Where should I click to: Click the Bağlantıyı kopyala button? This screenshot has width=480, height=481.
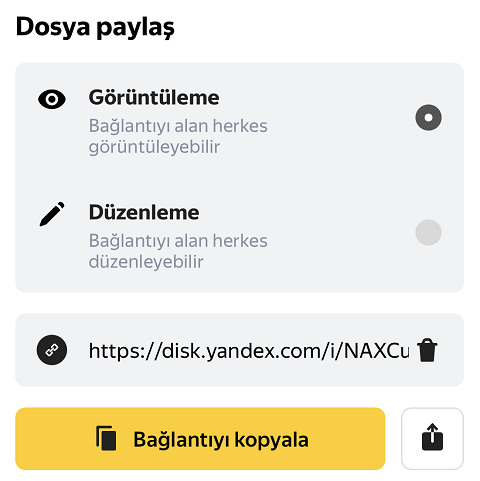(x=200, y=438)
